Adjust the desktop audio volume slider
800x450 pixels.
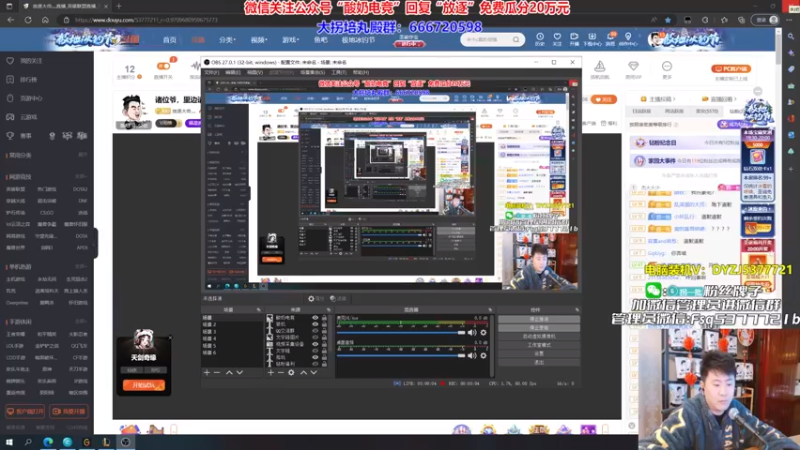pyautogui.click(x=401, y=356)
